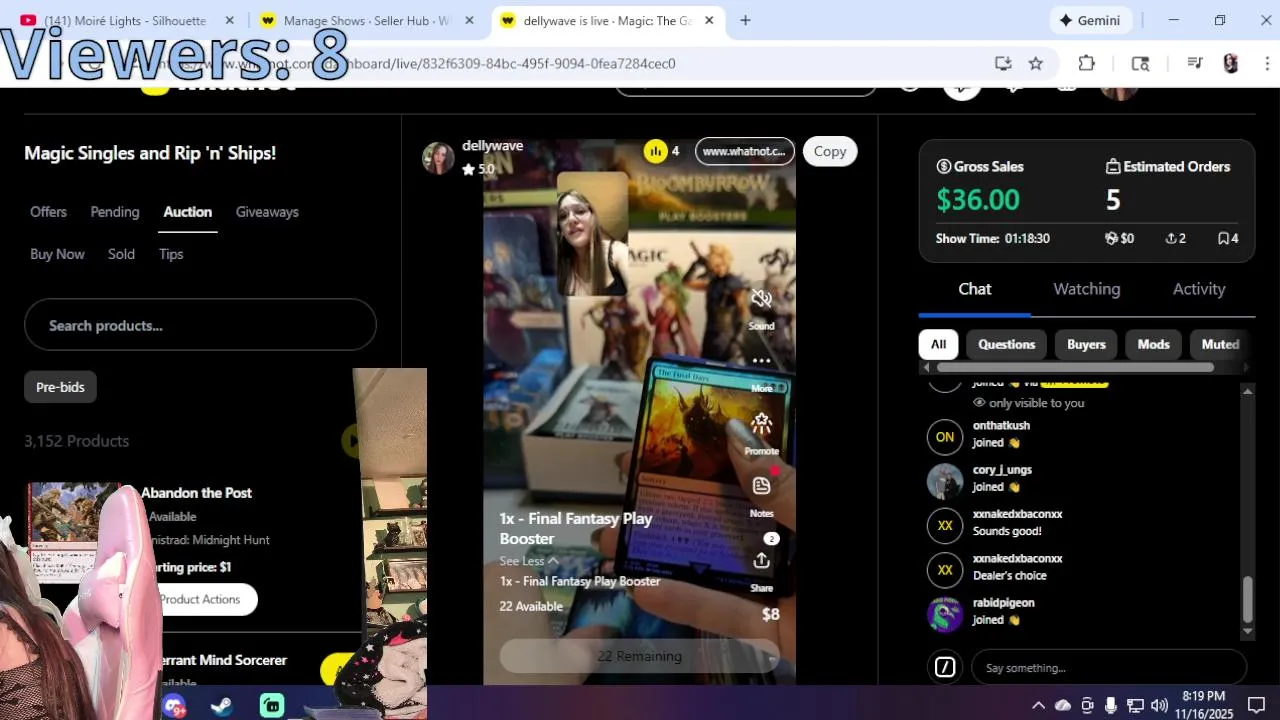Screen dimensions: 1280x720
Task: Unmute the stream with the Sound icon
Action: coord(761,299)
